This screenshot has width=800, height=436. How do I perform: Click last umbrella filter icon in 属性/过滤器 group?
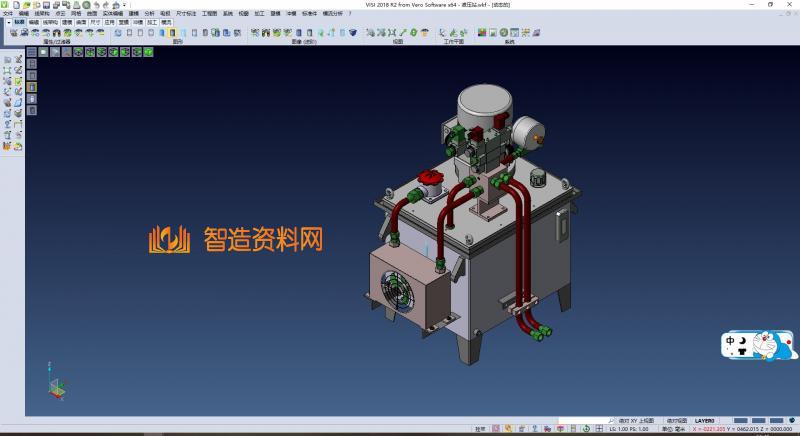101,33
